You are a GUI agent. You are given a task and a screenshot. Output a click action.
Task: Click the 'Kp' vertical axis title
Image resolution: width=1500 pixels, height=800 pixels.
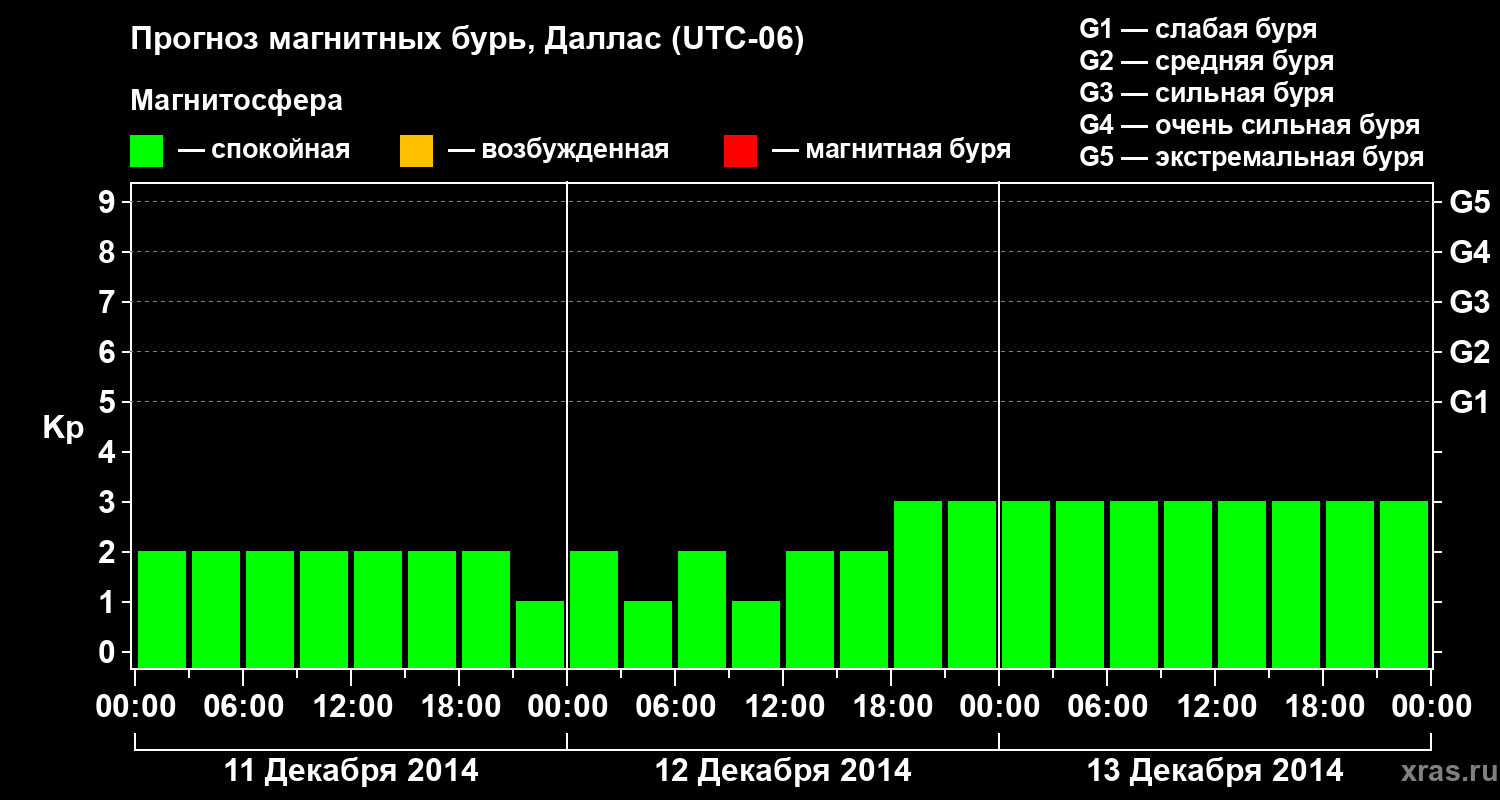click(63, 428)
